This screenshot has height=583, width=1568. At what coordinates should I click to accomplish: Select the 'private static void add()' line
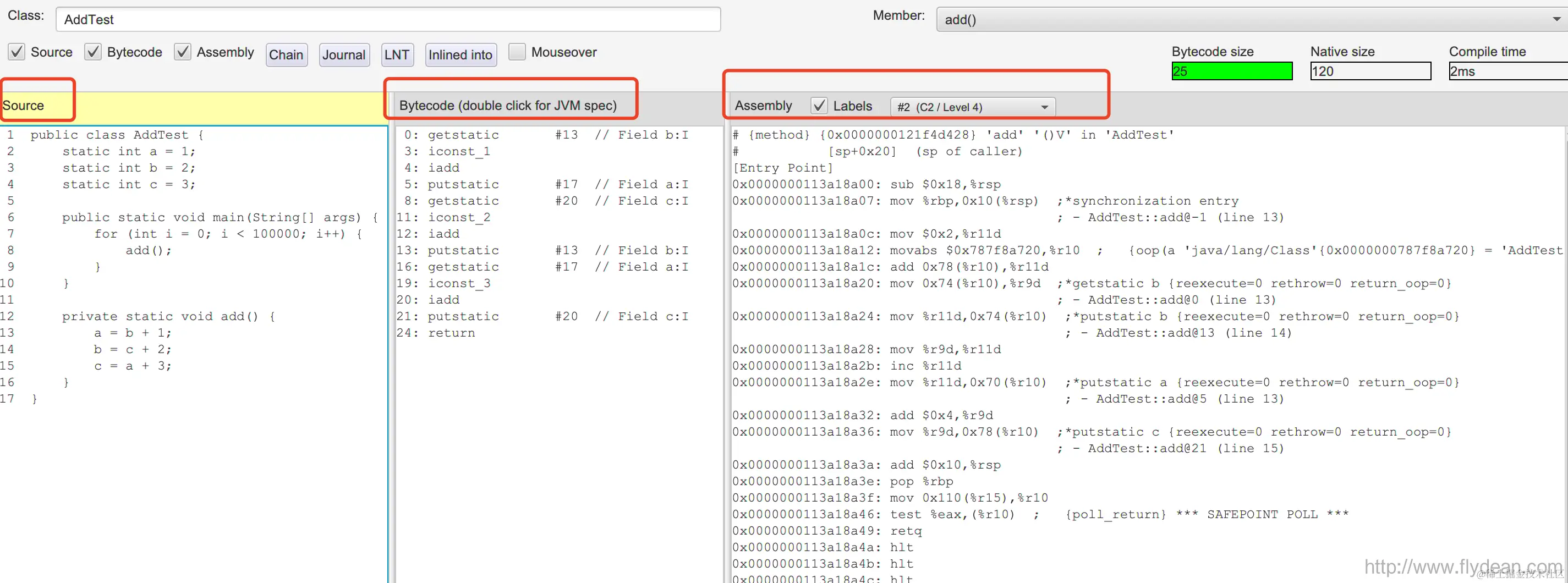(x=168, y=316)
